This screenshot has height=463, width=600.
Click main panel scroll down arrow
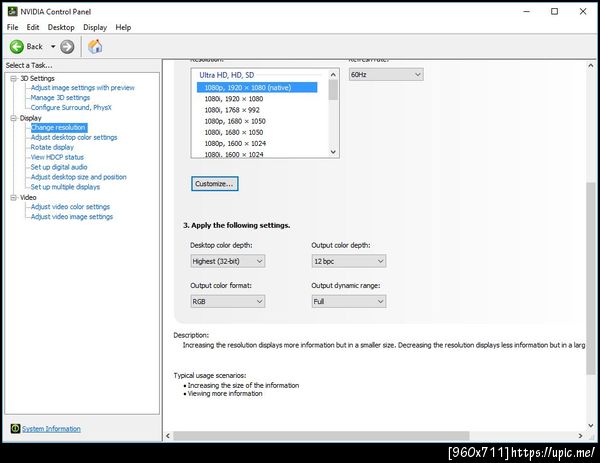tap(591, 426)
